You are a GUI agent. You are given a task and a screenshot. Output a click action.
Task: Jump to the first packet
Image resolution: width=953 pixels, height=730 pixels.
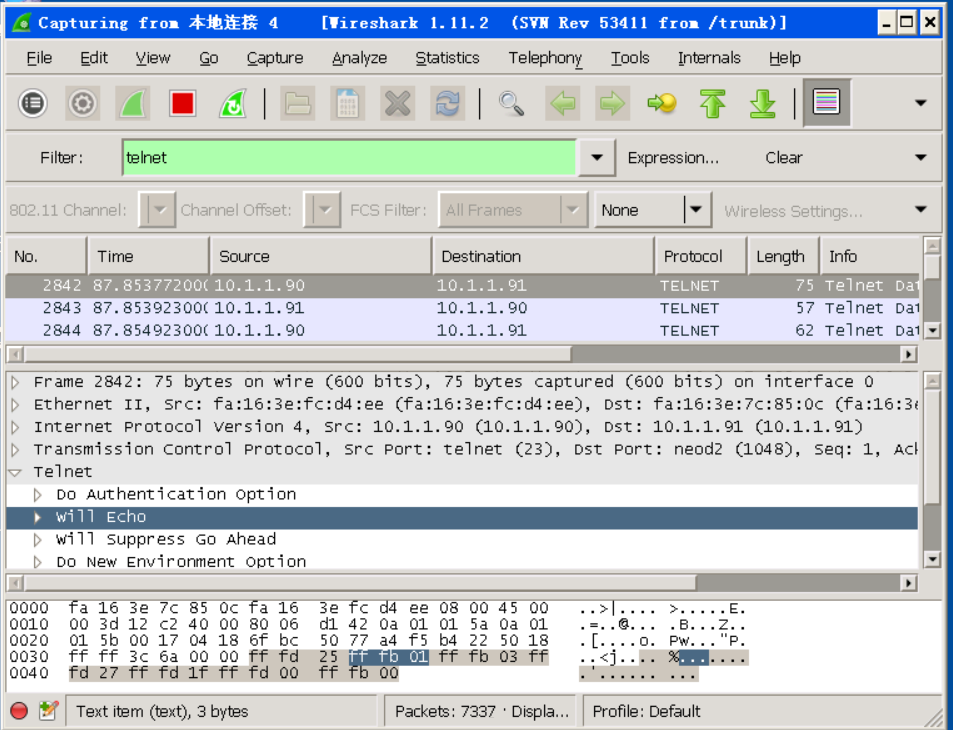(x=712, y=103)
